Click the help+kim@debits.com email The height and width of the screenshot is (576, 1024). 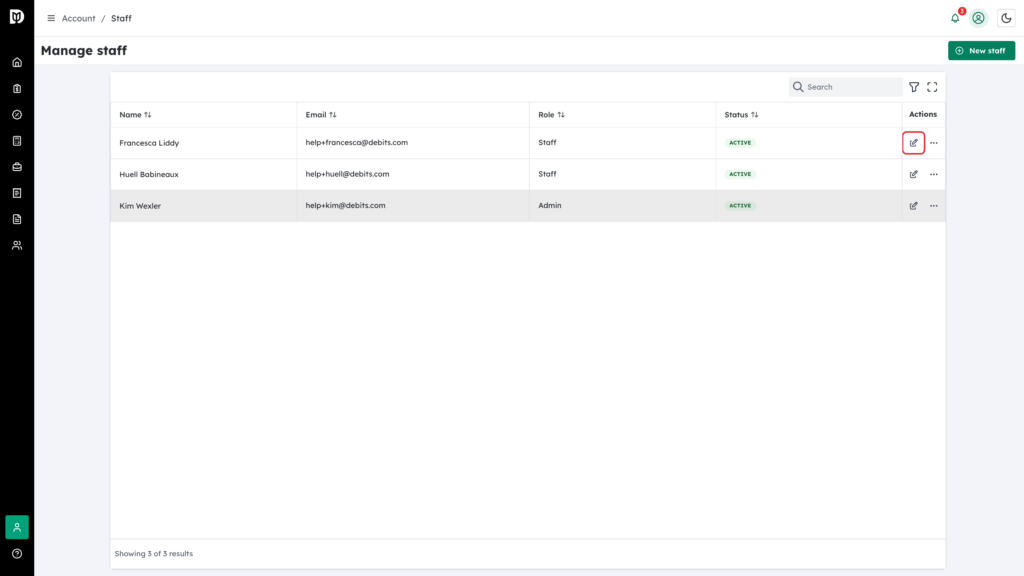pos(345,205)
